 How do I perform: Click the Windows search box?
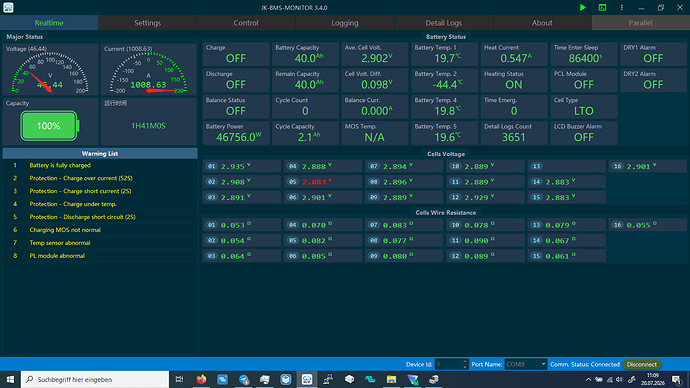click(95, 379)
